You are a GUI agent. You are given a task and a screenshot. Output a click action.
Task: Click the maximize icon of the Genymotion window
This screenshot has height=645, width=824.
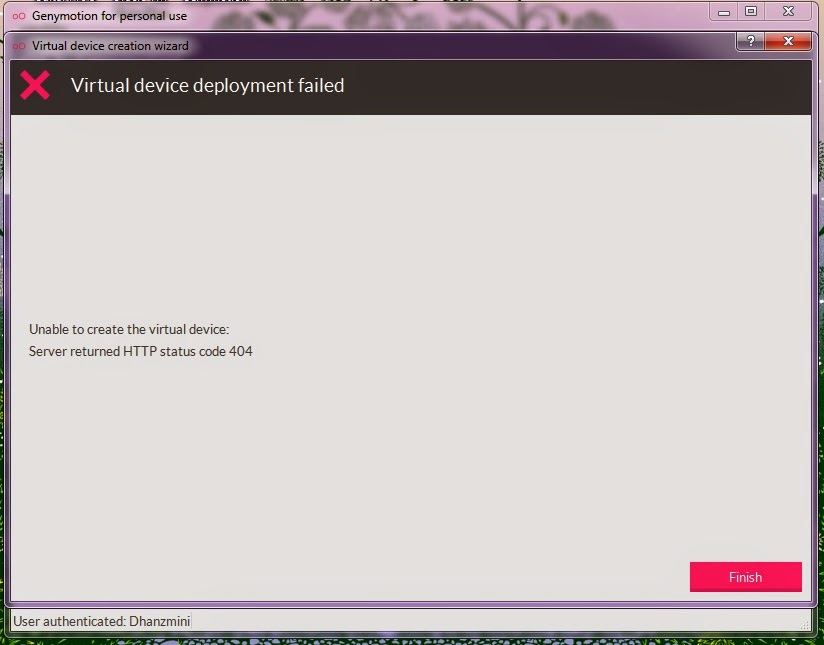[751, 12]
